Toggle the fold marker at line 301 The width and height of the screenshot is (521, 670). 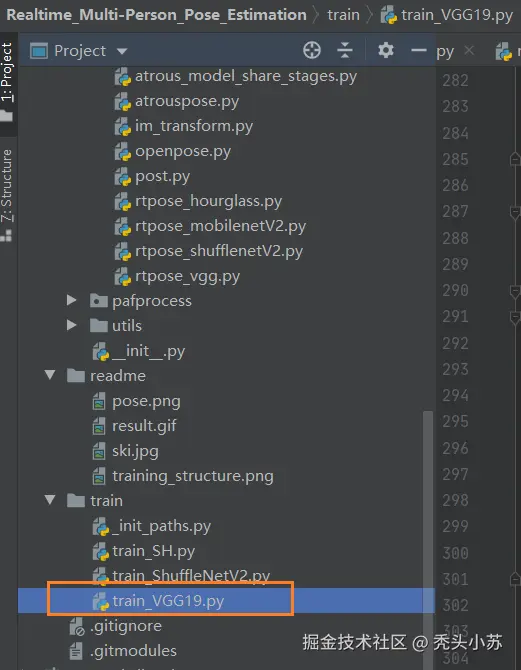click(x=515, y=579)
